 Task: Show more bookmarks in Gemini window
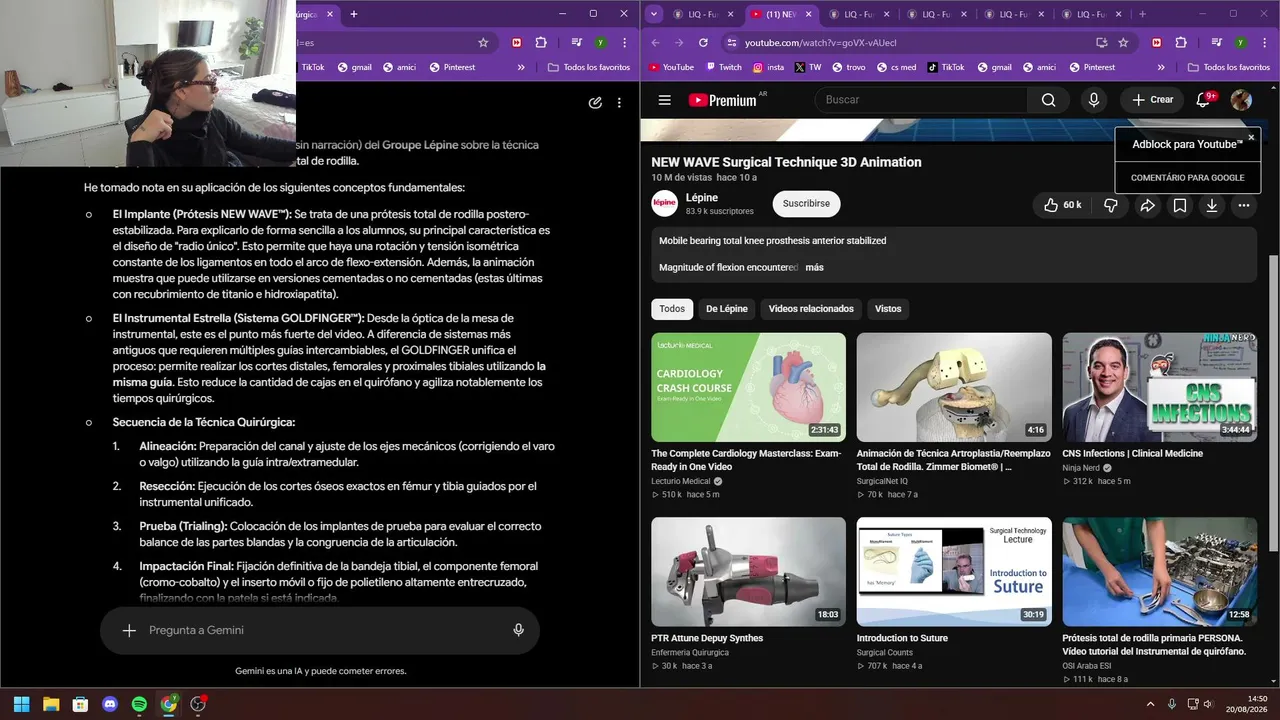521,67
